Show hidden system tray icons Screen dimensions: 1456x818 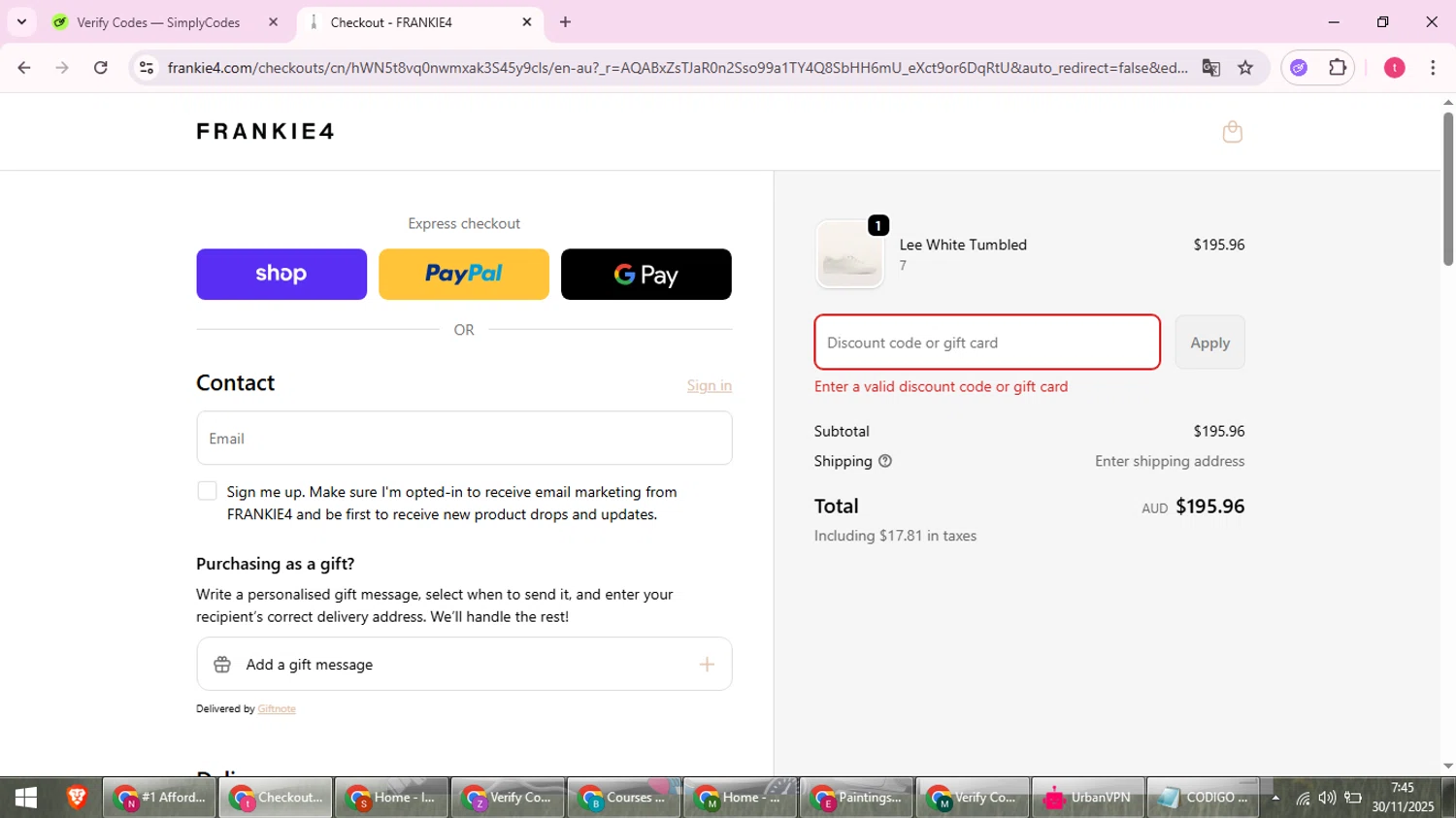[x=1275, y=799]
